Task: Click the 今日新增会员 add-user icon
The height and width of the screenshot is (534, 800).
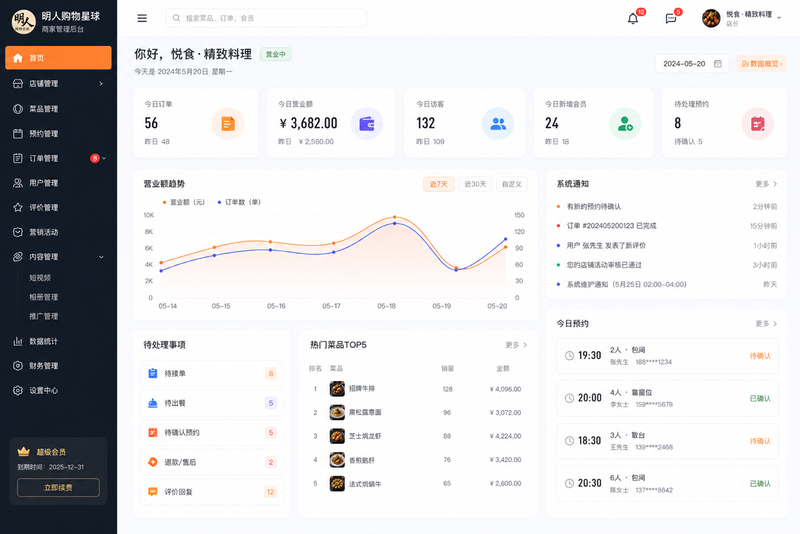Action: pos(625,123)
